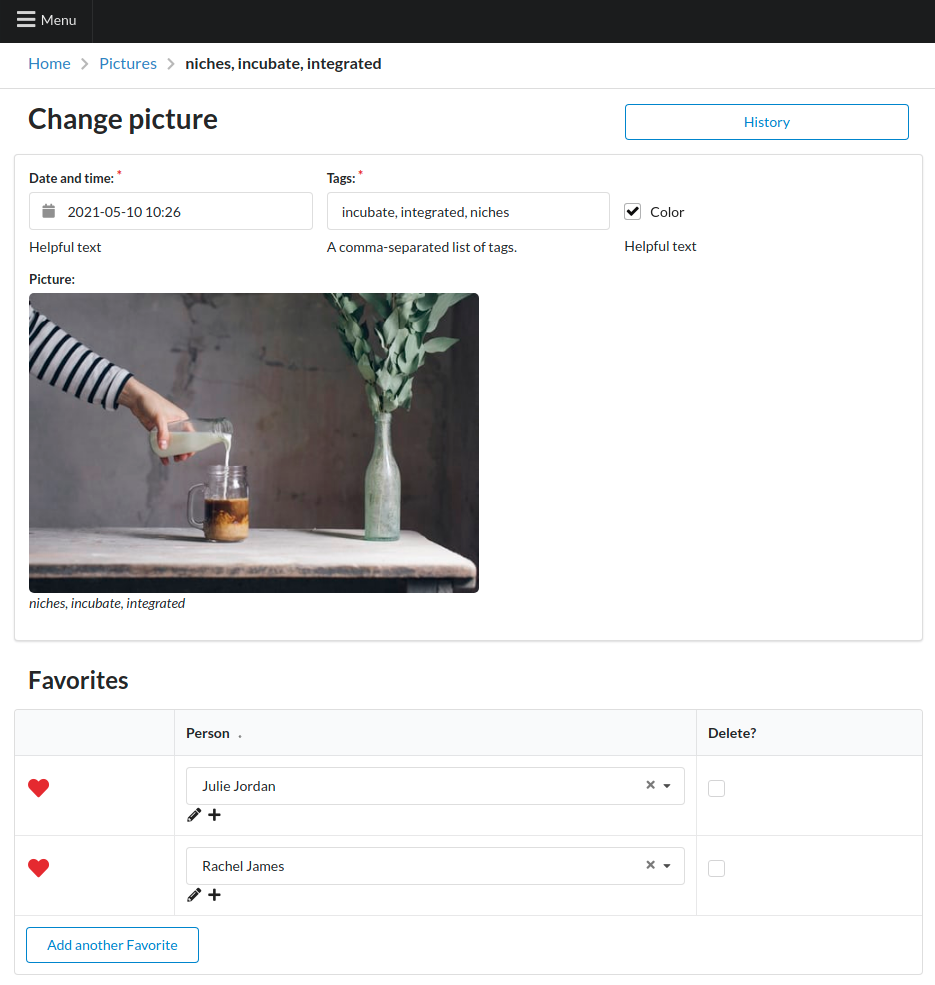Screen dimensions: 935x985
Task: Click the Change picture heading
Action: 123,119
